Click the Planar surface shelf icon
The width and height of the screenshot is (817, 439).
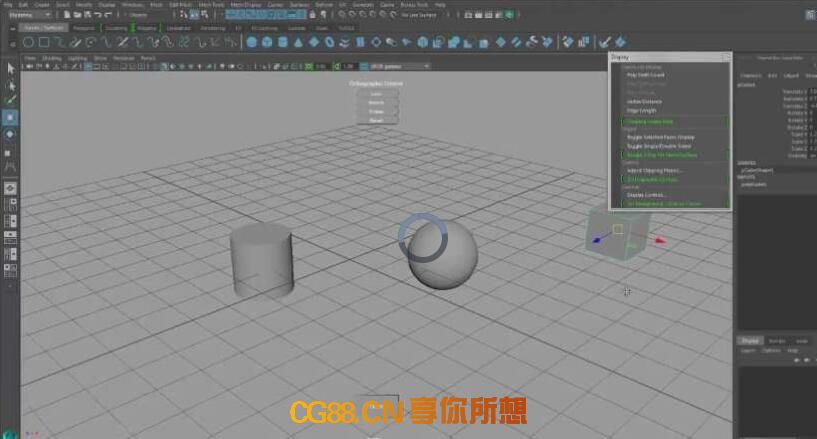(376, 42)
